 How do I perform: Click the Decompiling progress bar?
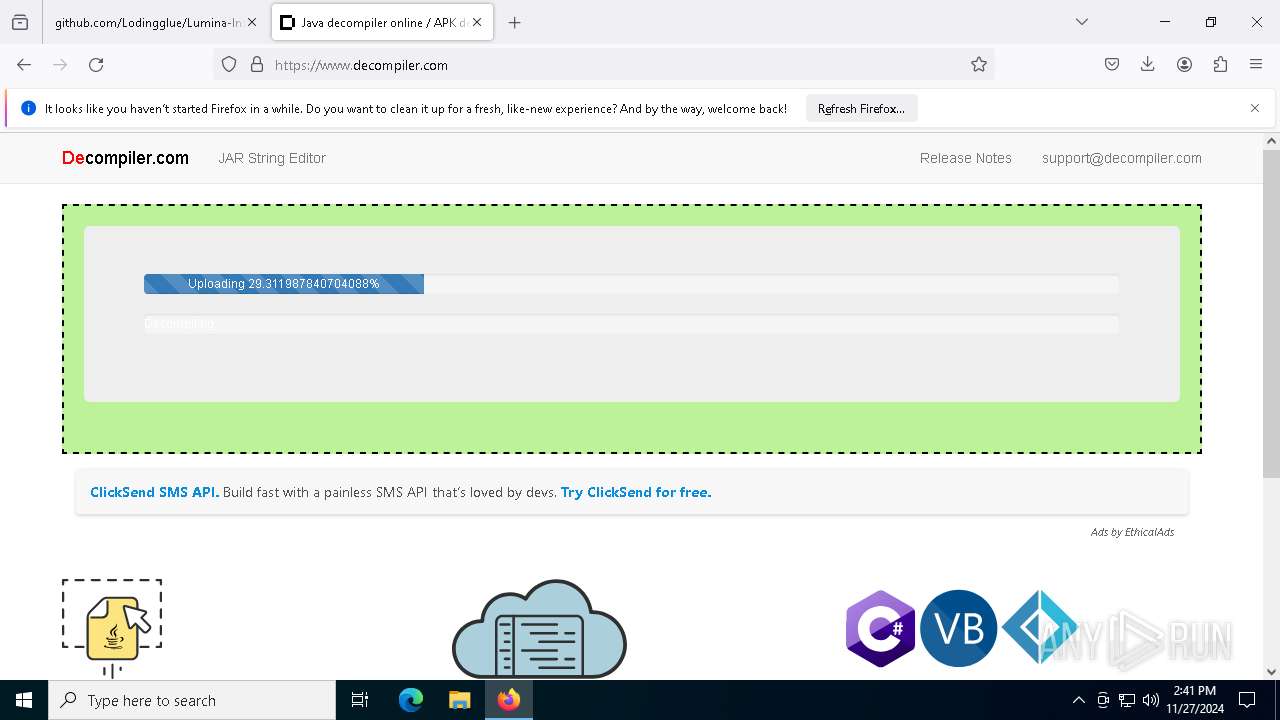click(x=631, y=324)
